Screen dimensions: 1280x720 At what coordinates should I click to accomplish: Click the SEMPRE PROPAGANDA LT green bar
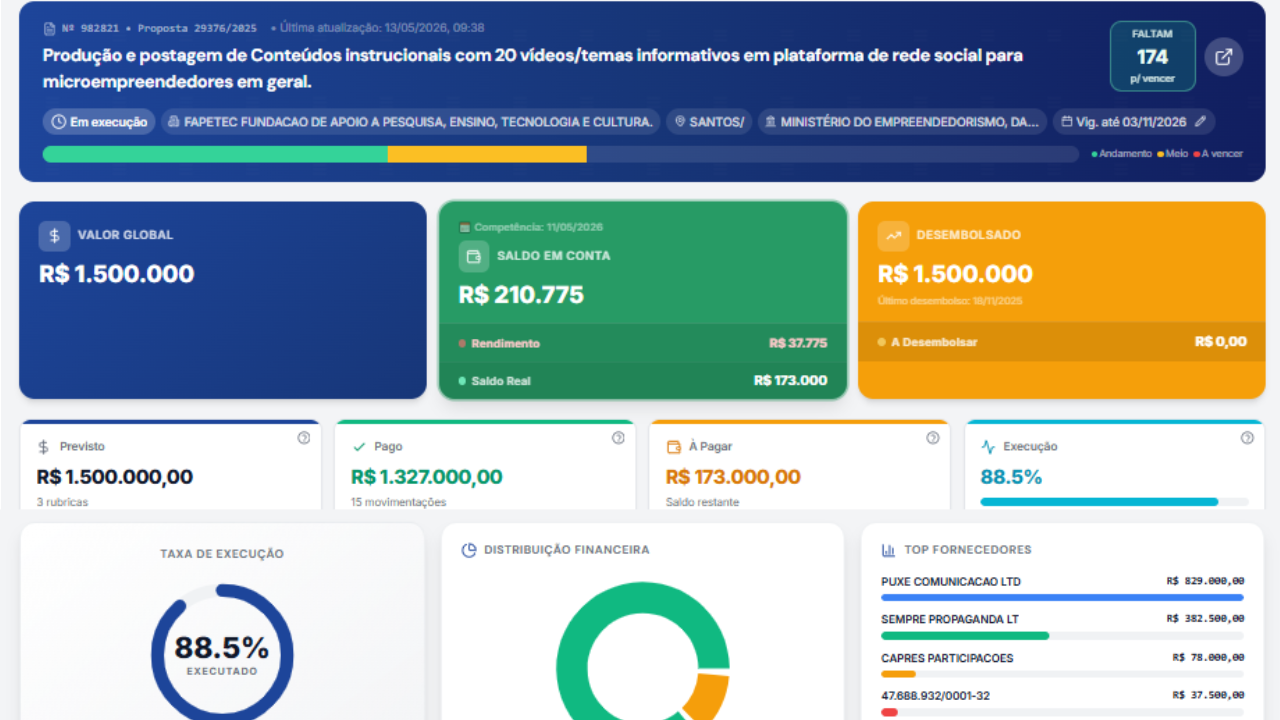pyautogui.click(x=965, y=636)
